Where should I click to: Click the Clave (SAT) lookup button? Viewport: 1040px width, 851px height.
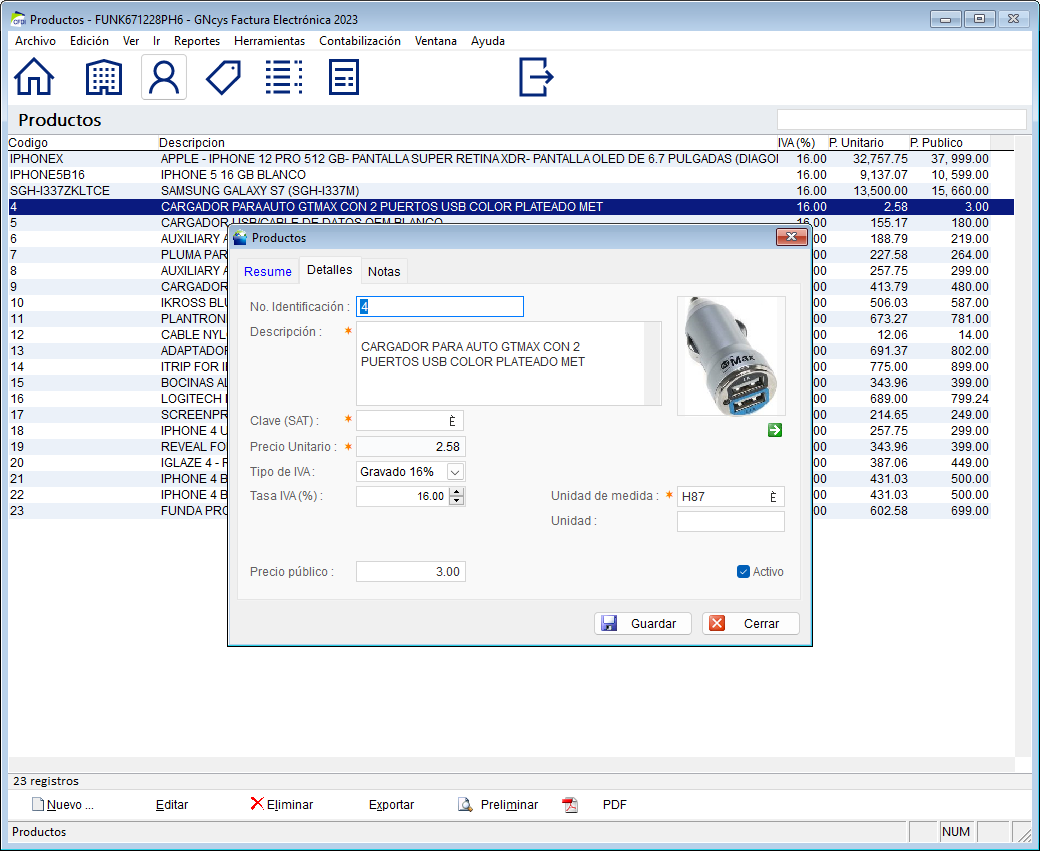(452, 421)
